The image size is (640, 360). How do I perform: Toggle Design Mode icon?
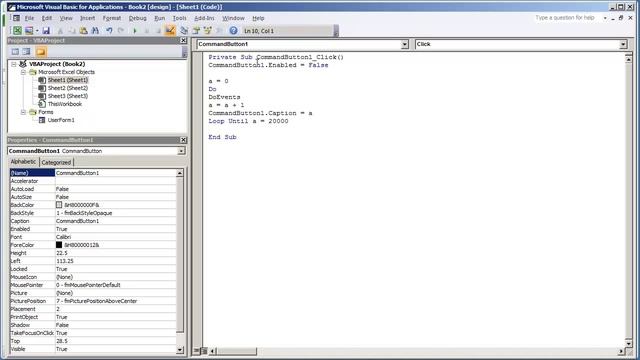pos(170,31)
